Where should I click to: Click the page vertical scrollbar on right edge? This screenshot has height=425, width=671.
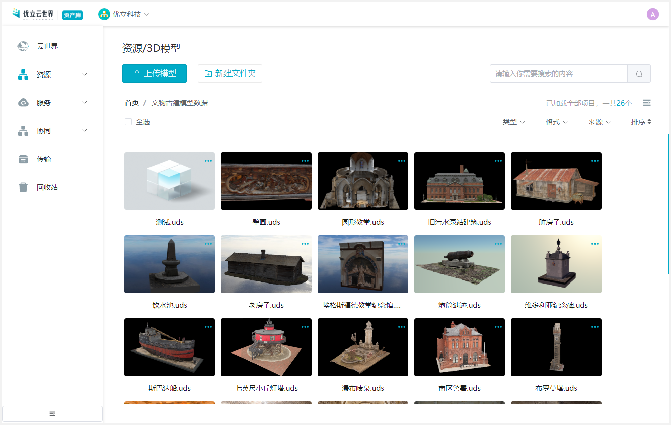pyautogui.click(x=668, y=204)
